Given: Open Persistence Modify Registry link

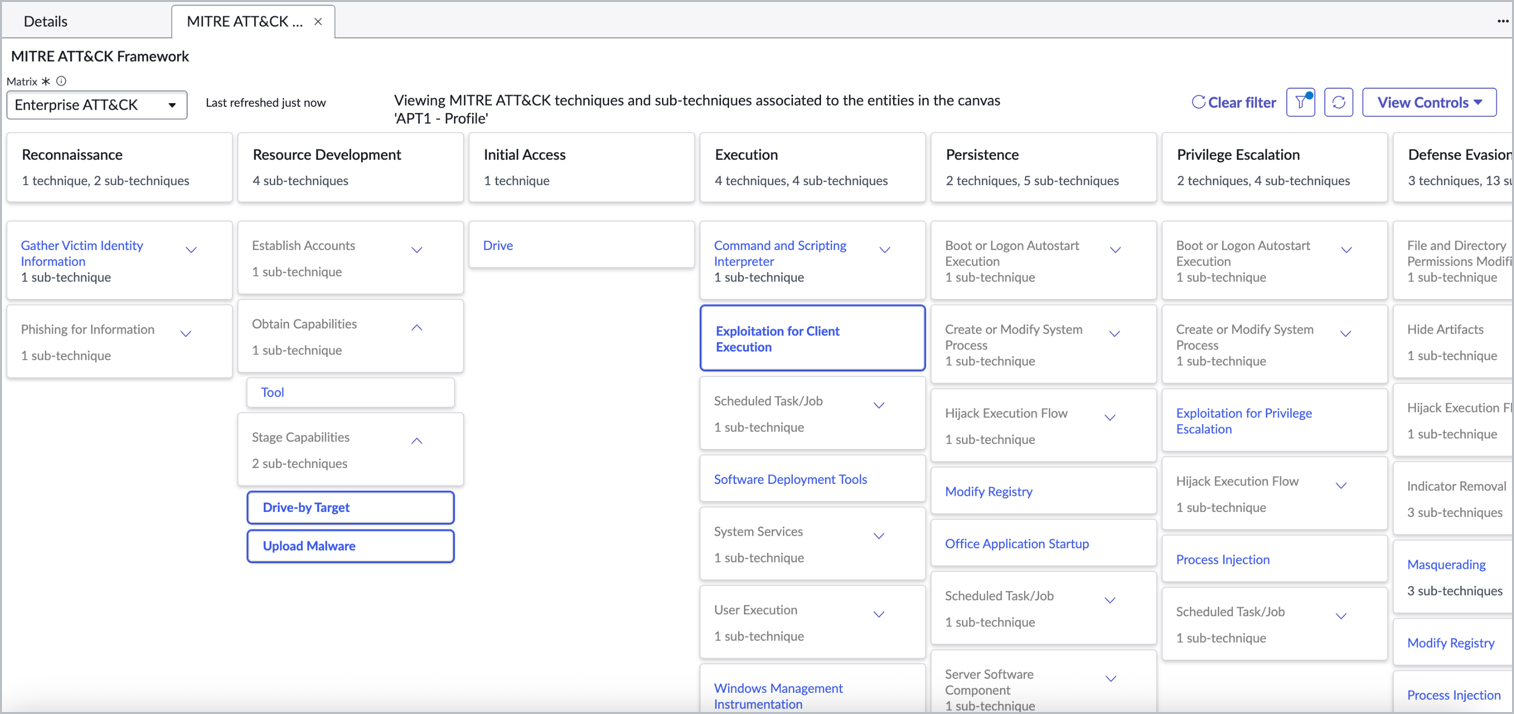Looking at the screenshot, I should click(989, 491).
